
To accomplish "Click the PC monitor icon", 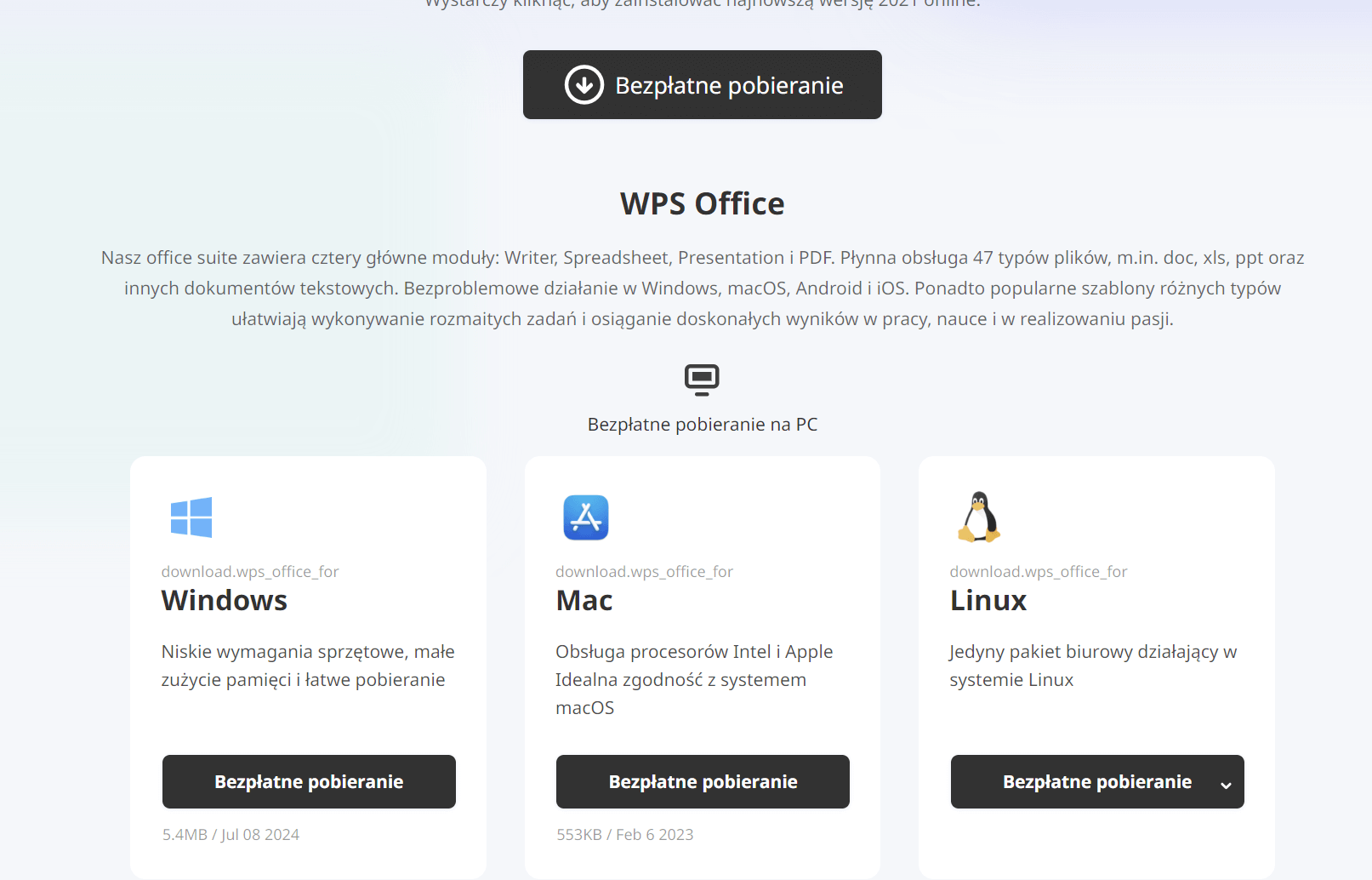I will pos(702,380).
